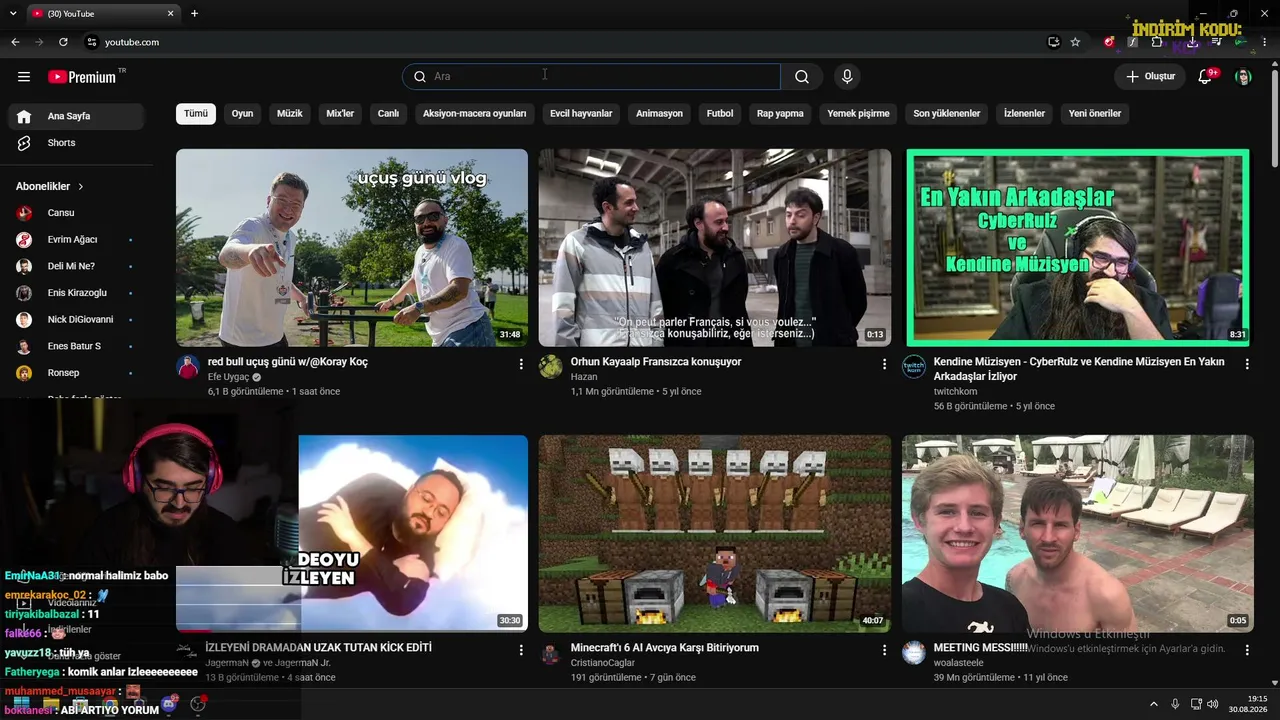Open Ronsep subscription in sidebar

coord(76,373)
